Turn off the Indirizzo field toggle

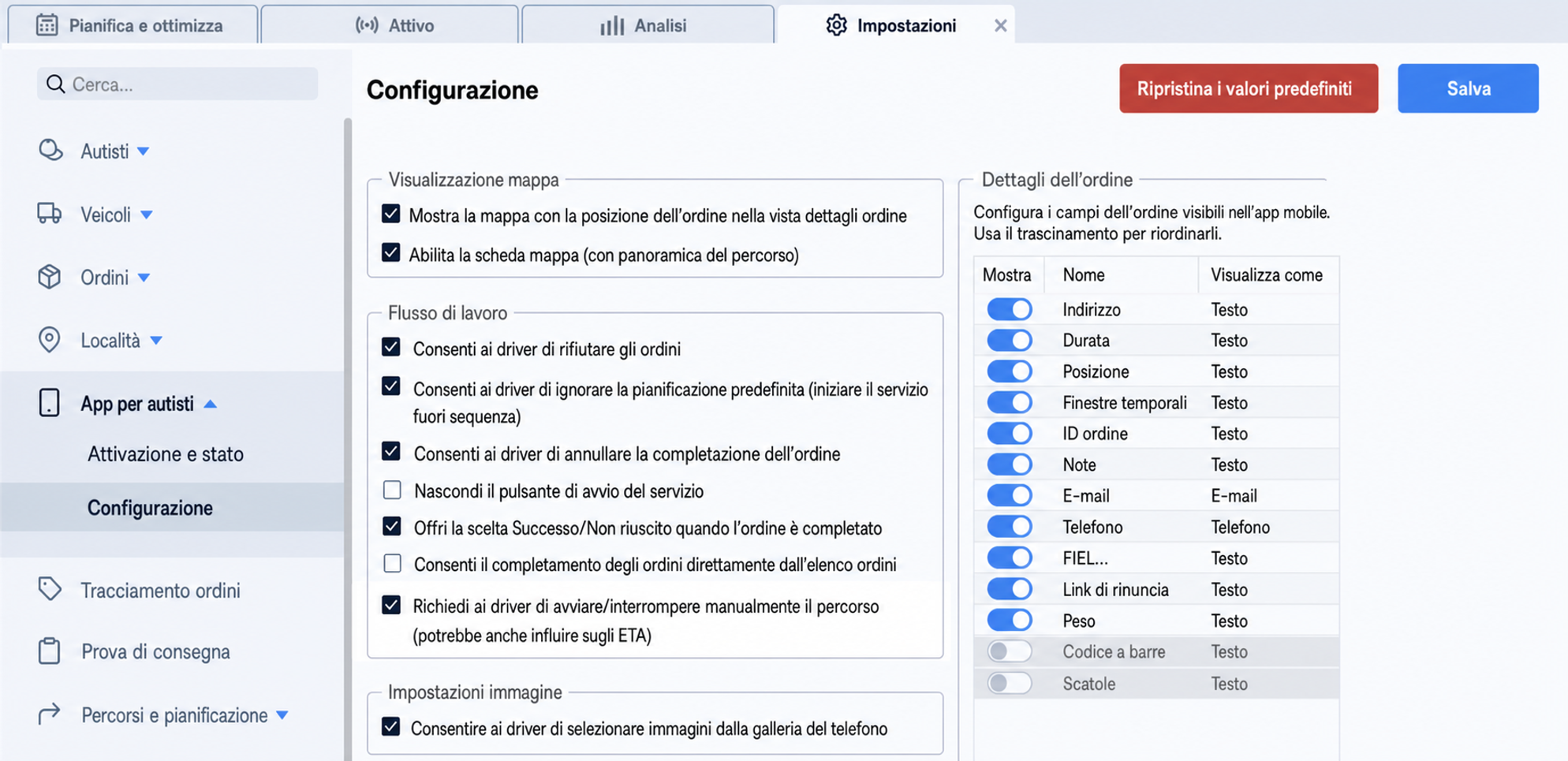coord(1009,309)
